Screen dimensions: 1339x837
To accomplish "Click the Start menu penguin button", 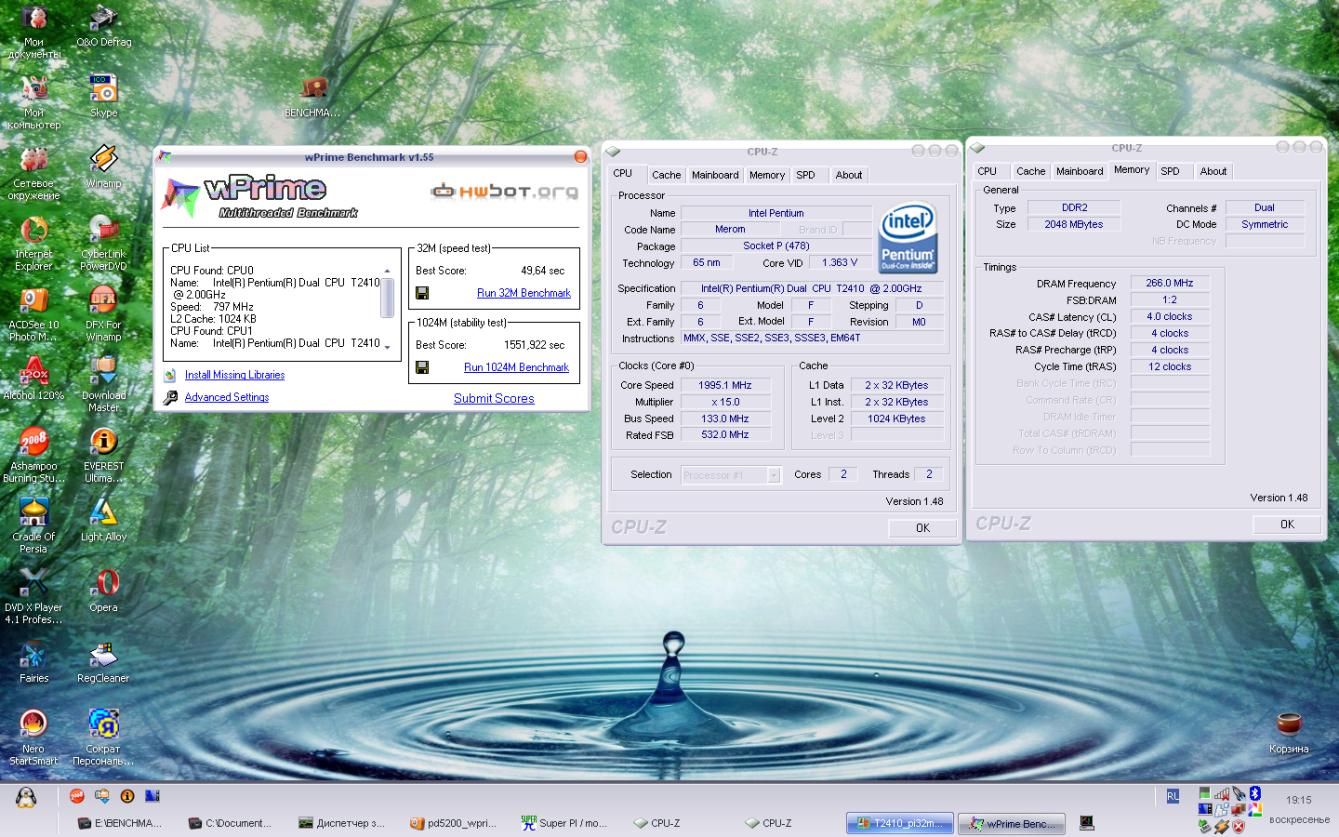I will click(x=27, y=797).
